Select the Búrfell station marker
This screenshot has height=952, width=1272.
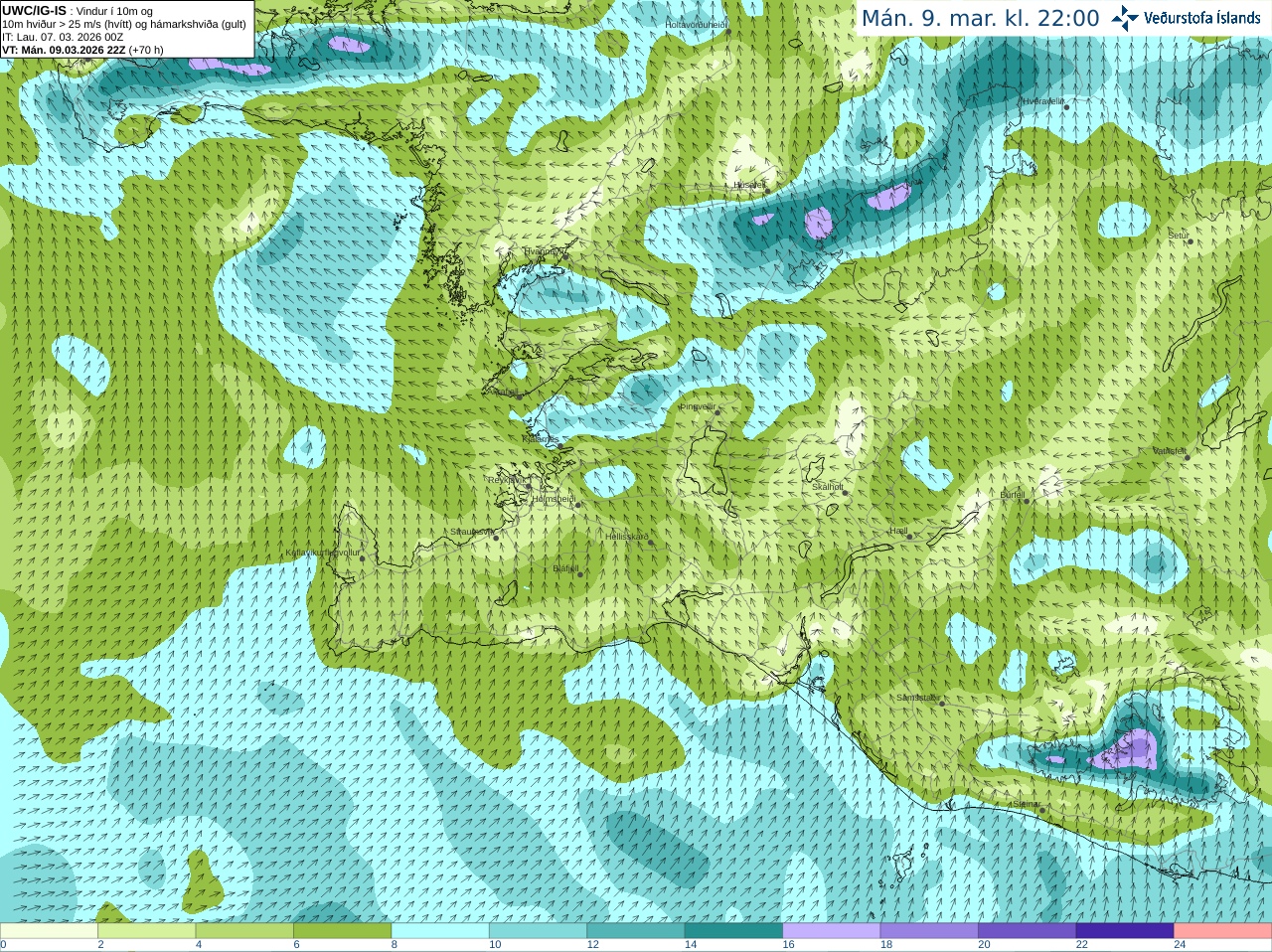(1027, 500)
